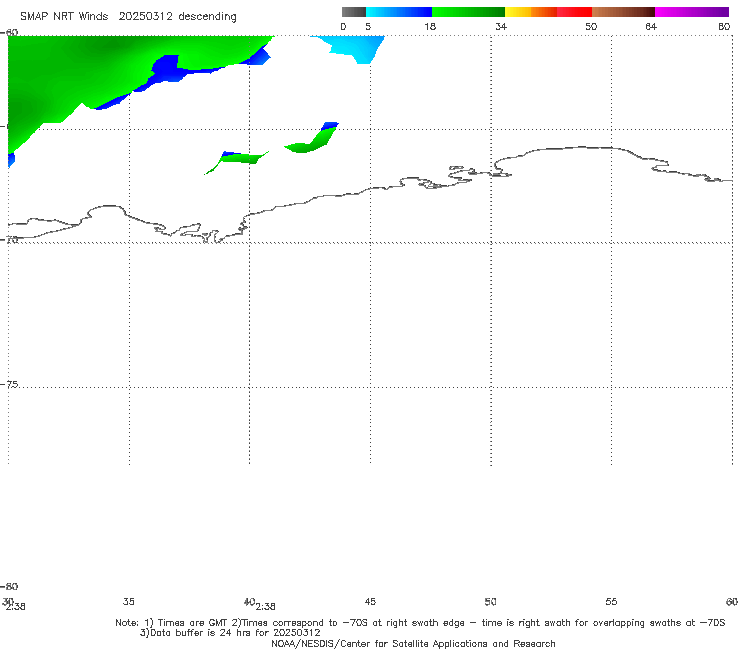740x650 pixels.
Task: Click the note line starting "Note: 1) Times are GMT"
Action: [x=420, y=623]
